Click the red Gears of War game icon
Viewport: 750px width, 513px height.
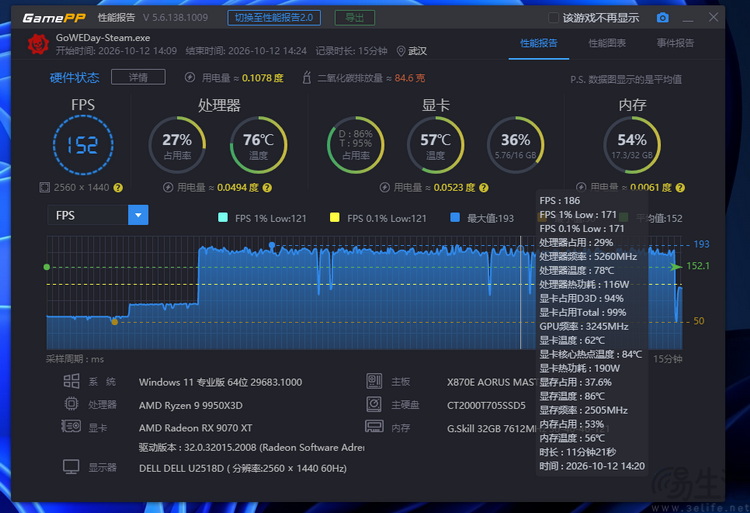point(38,44)
